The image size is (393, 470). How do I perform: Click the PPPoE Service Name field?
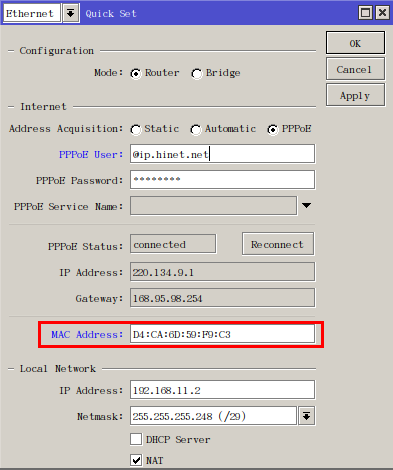point(213,206)
